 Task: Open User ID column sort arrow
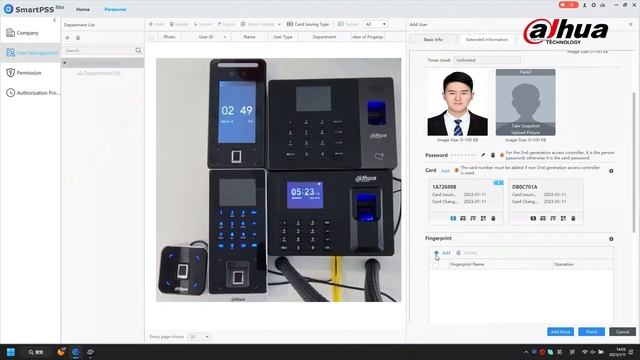click(224, 37)
